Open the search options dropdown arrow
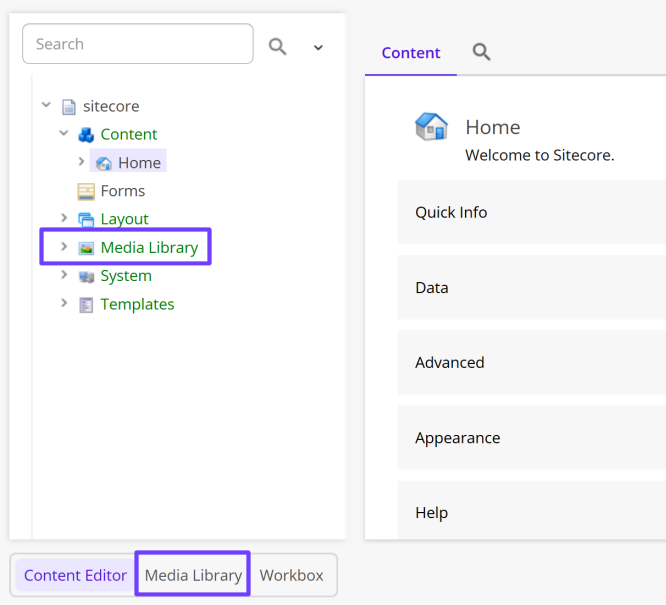The height and width of the screenshot is (605, 666). [318, 48]
